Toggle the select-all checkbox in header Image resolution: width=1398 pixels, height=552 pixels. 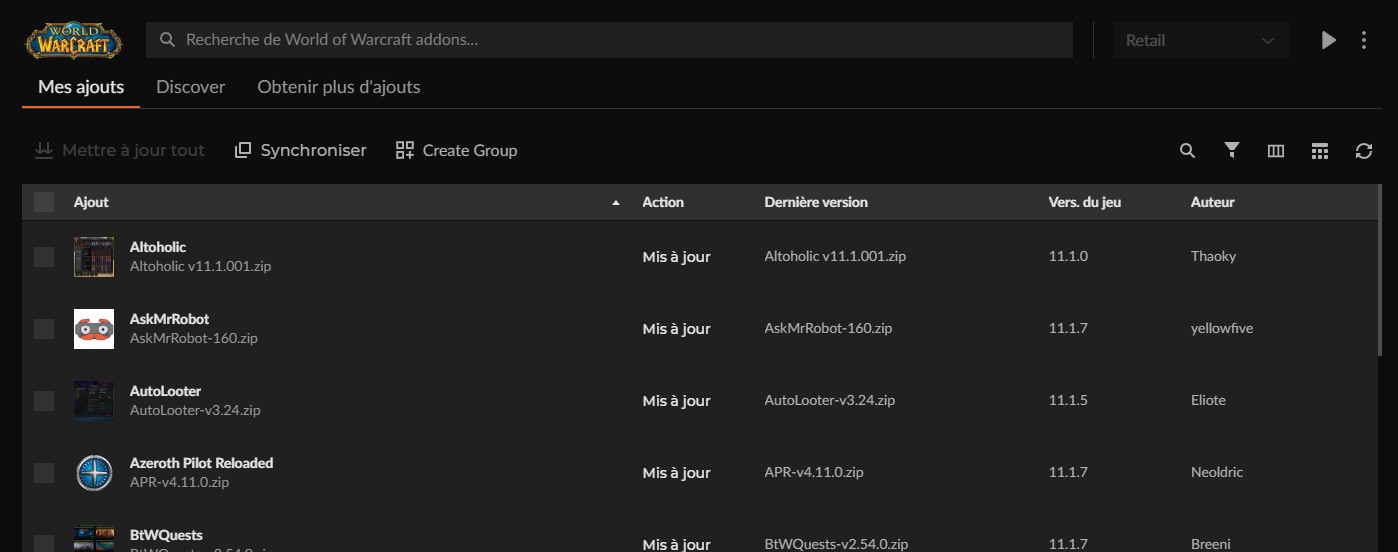click(x=44, y=202)
